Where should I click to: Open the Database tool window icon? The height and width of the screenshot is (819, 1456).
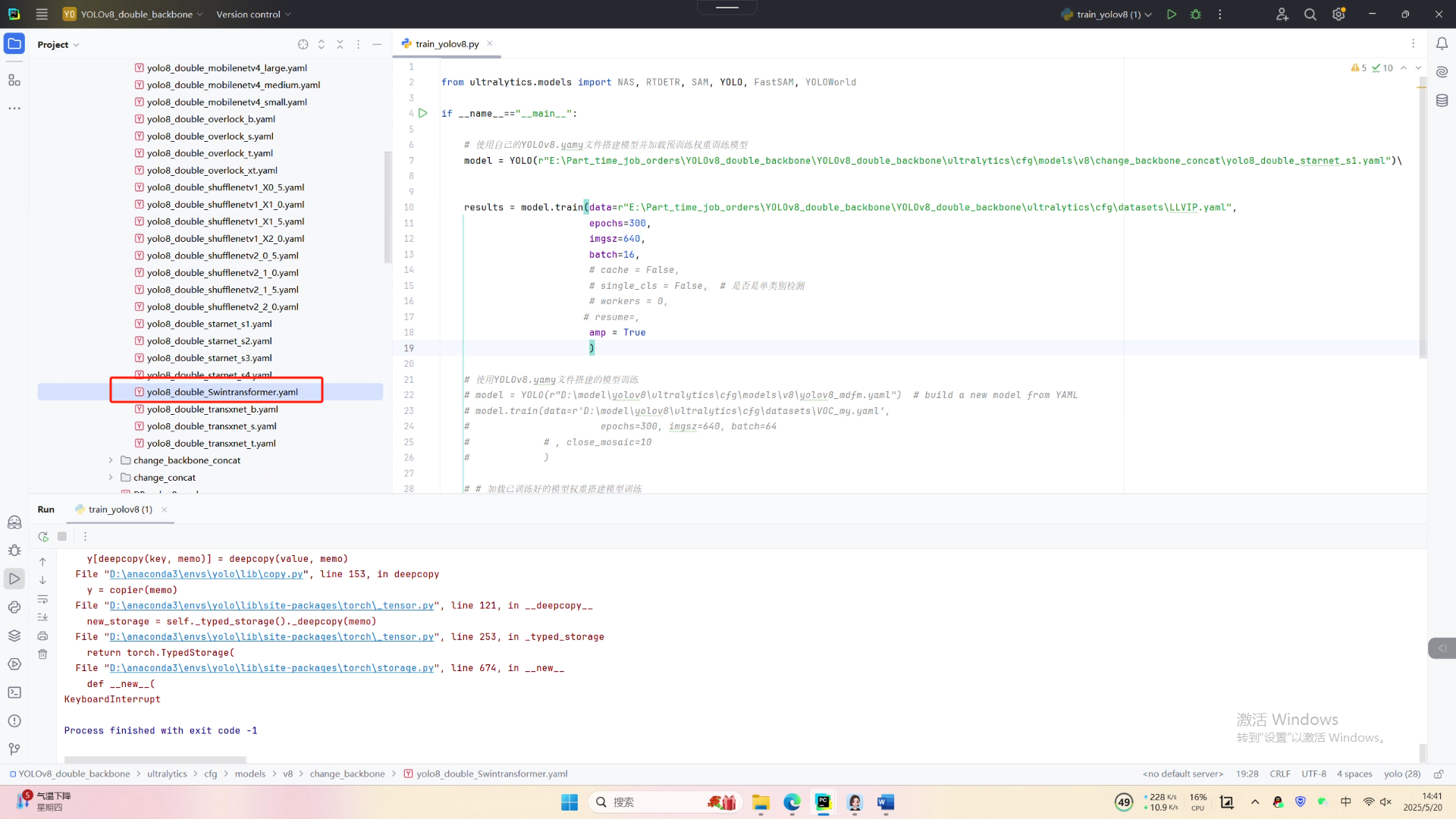tap(1442, 101)
